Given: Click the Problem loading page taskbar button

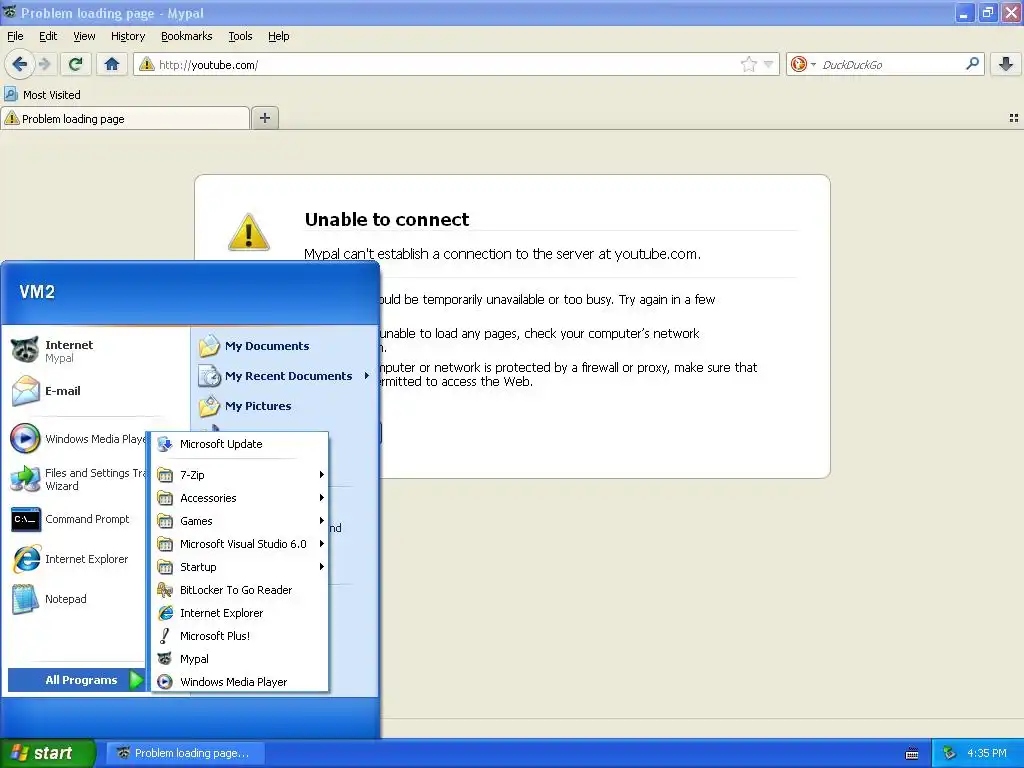Looking at the screenshot, I should pos(185,753).
